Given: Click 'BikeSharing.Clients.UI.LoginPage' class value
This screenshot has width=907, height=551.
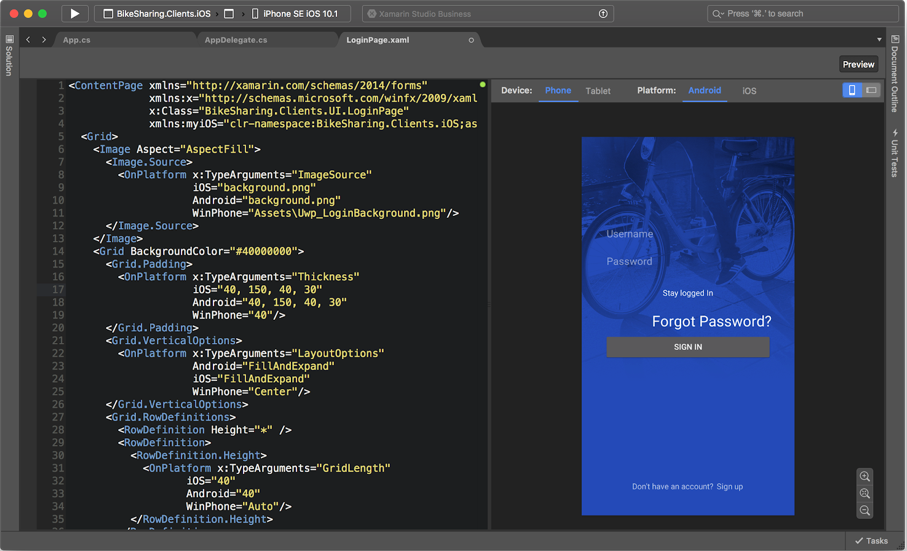Looking at the screenshot, I should pyautogui.click(x=303, y=111).
